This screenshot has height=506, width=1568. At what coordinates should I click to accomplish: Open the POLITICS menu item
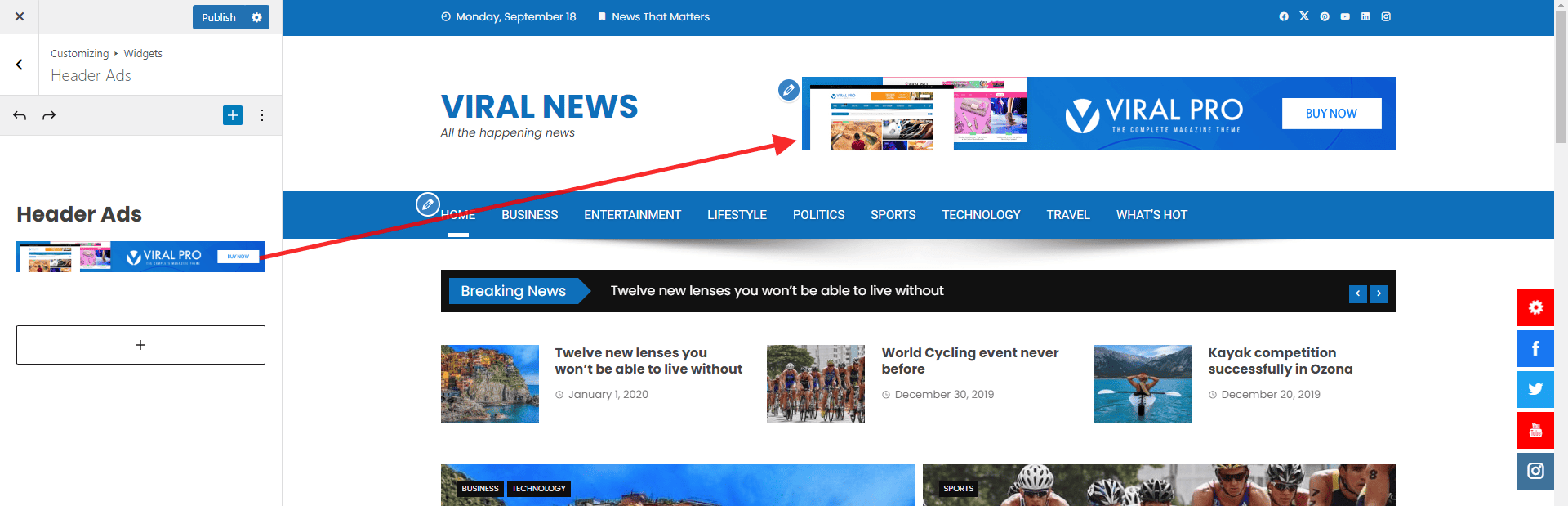click(819, 215)
